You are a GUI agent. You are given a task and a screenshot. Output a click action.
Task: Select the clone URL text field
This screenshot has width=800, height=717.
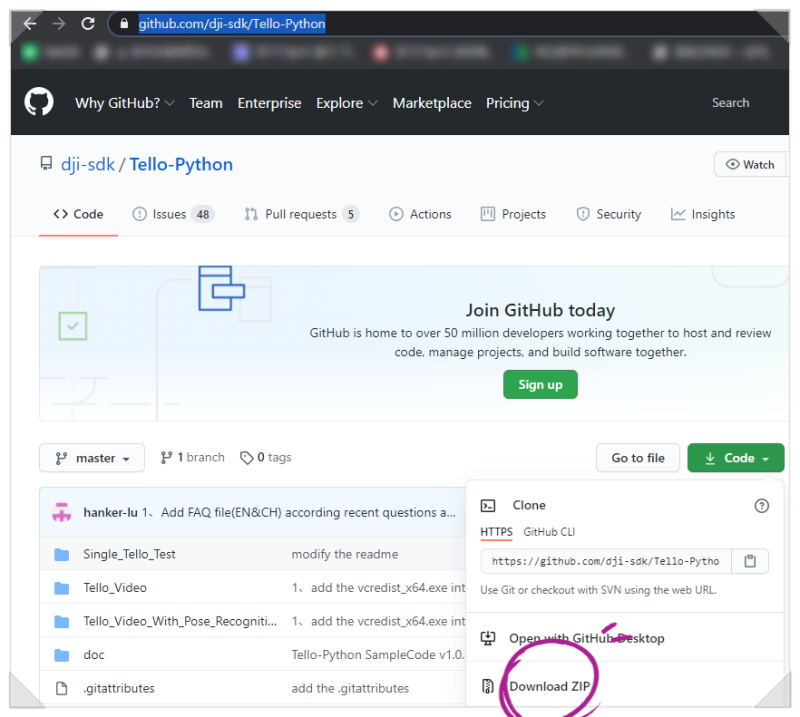[x=606, y=561]
